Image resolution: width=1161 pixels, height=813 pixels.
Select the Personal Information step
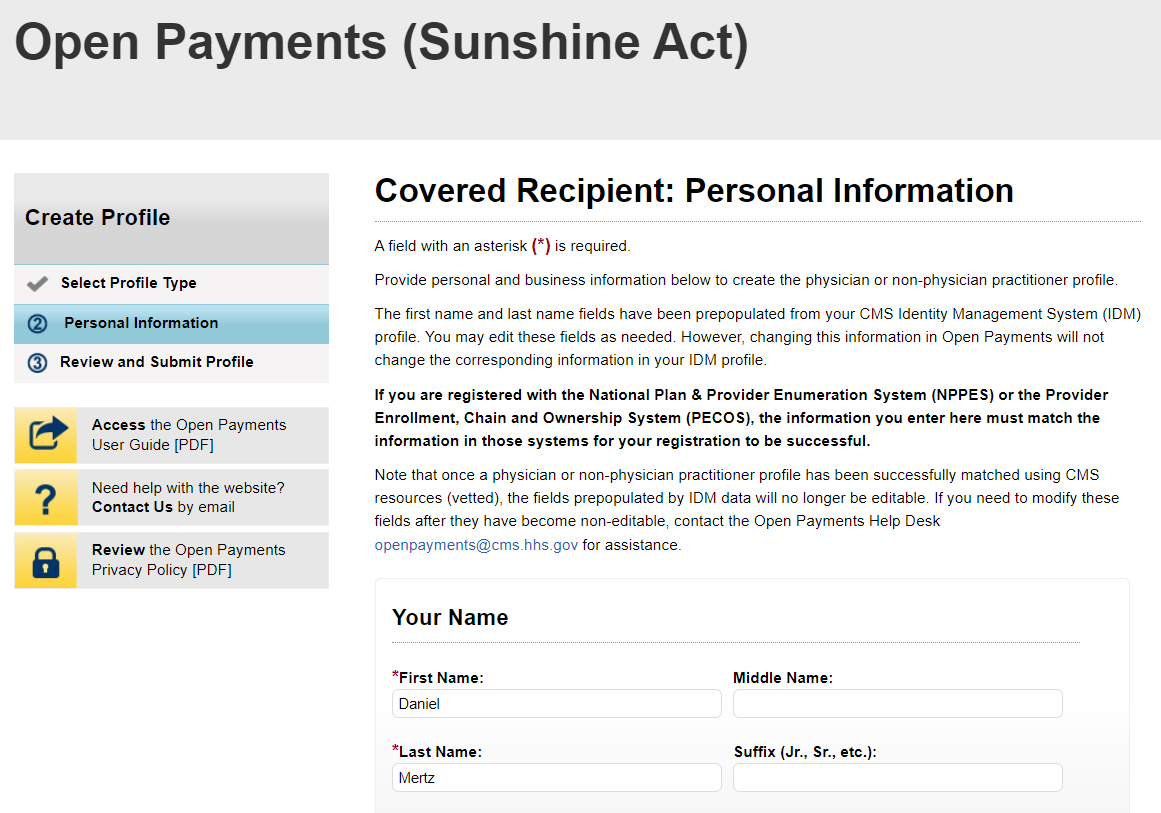pos(141,324)
